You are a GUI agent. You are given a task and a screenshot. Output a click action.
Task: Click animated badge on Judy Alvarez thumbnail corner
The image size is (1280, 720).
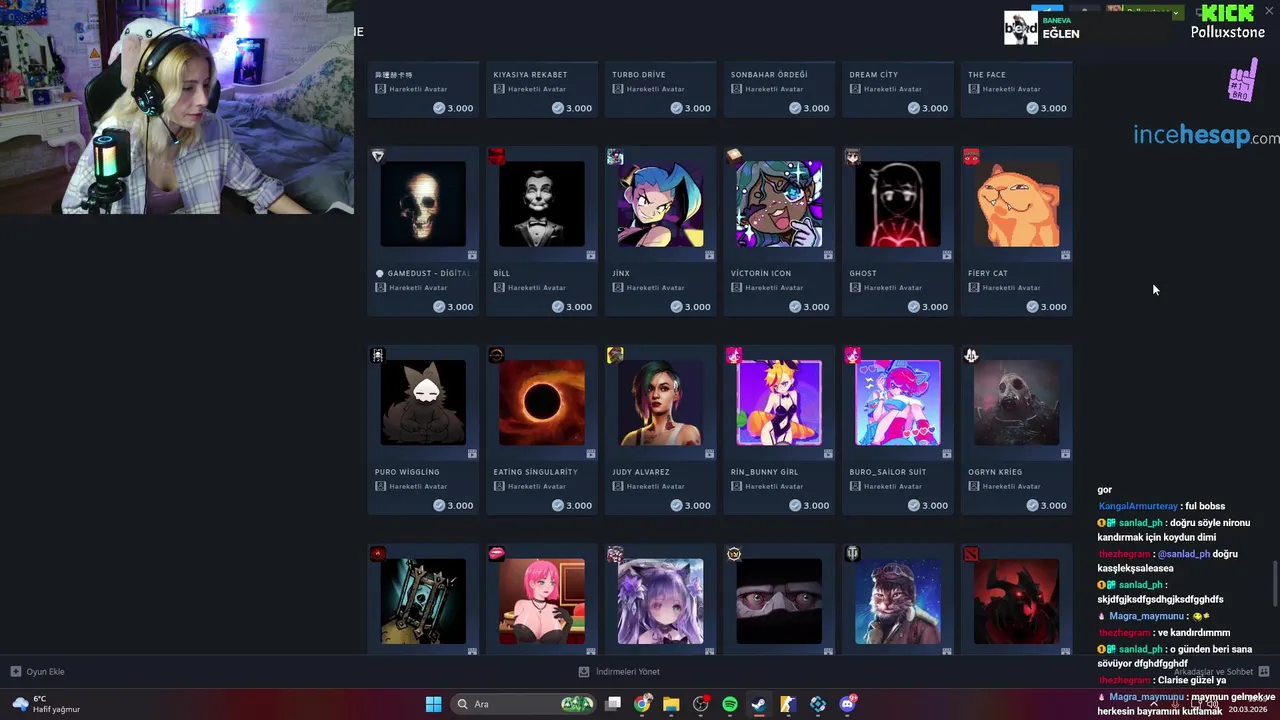710,454
